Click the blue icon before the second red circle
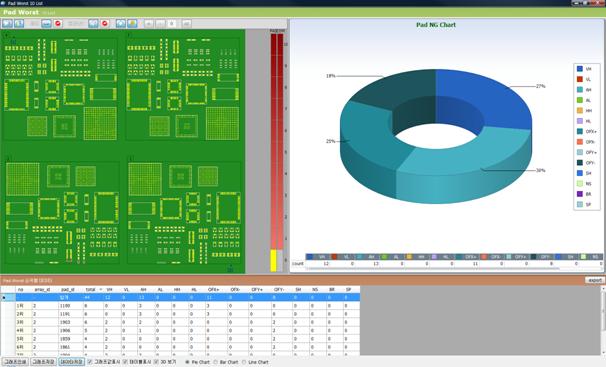This screenshot has height=367, width=606. 93,24
